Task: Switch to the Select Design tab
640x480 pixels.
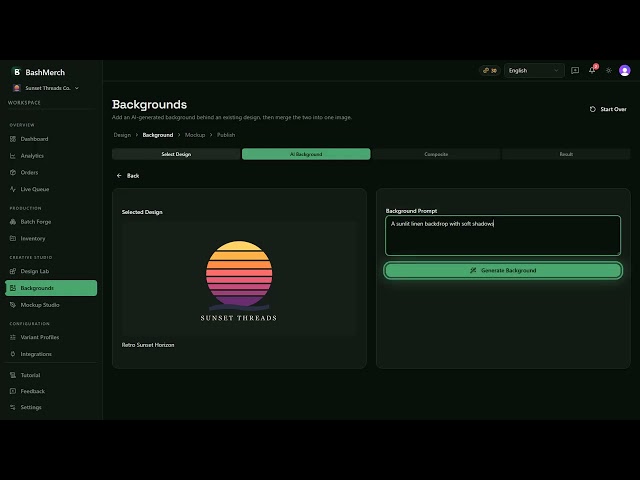Action: [176, 154]
